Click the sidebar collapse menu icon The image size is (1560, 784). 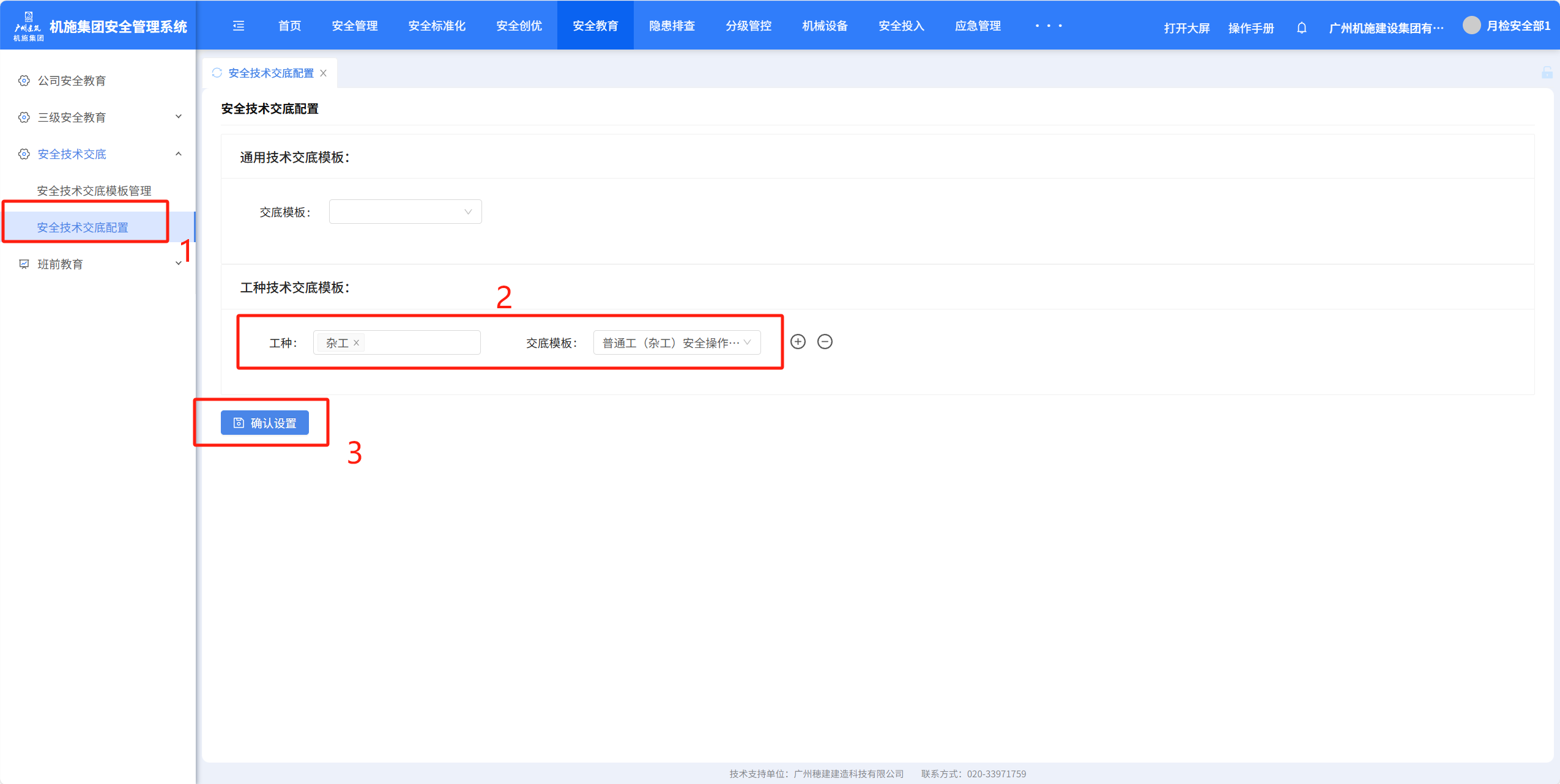point(239,26)
